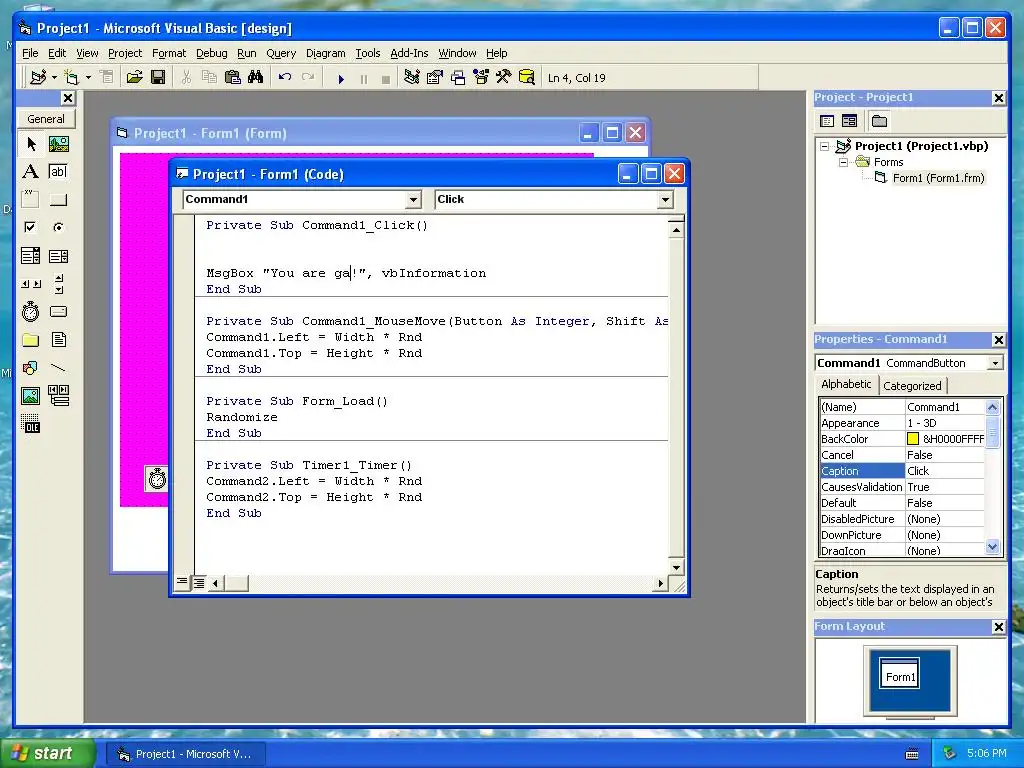Click View Object in Project panel
The height and width of the screenshot is (768, 1024).
(849, 121)
